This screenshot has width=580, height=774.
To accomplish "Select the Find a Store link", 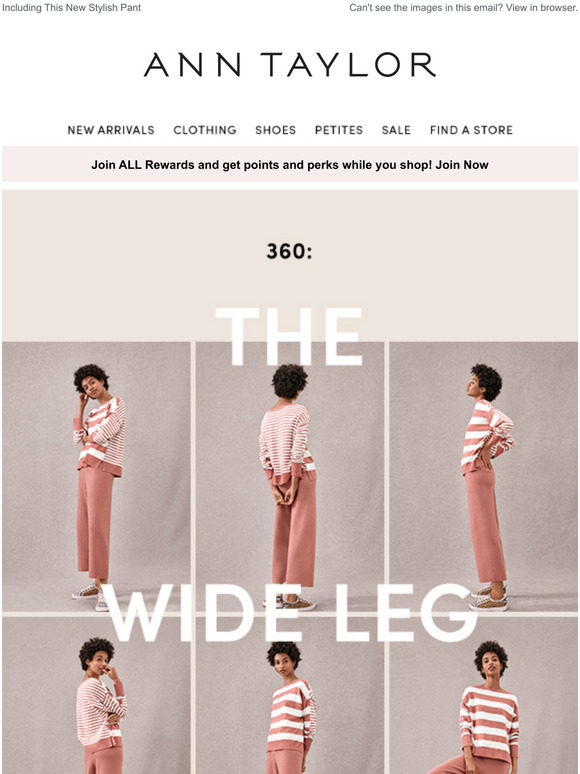I will pos(471,130).
